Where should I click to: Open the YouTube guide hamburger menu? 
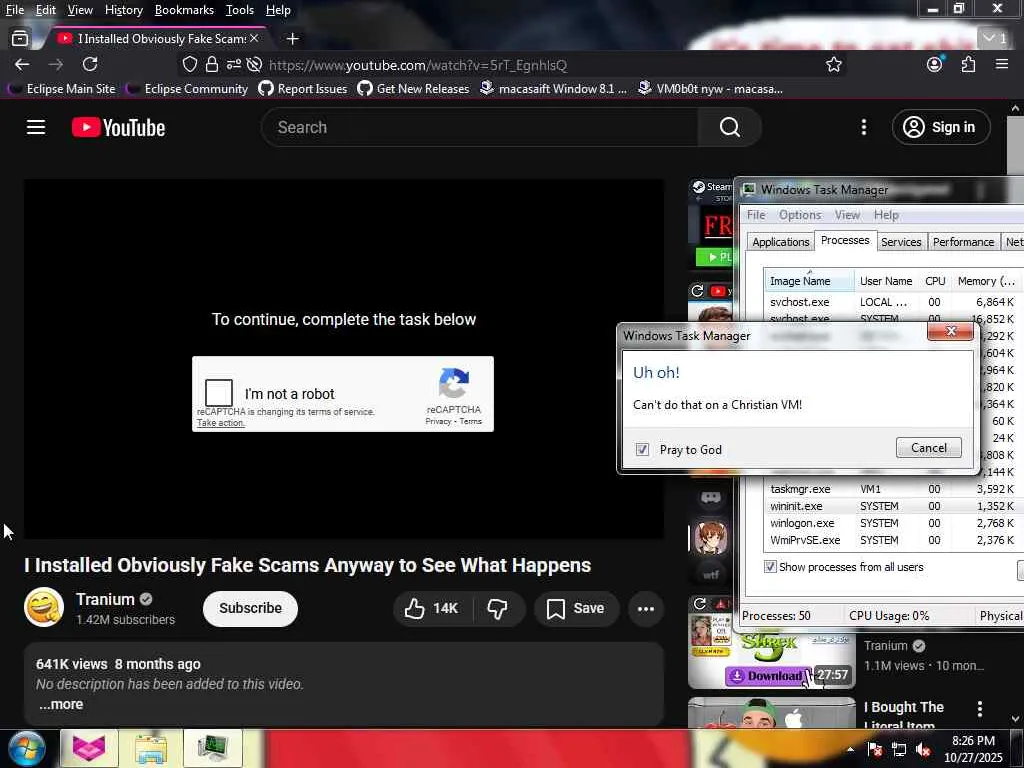coord(36,127)
